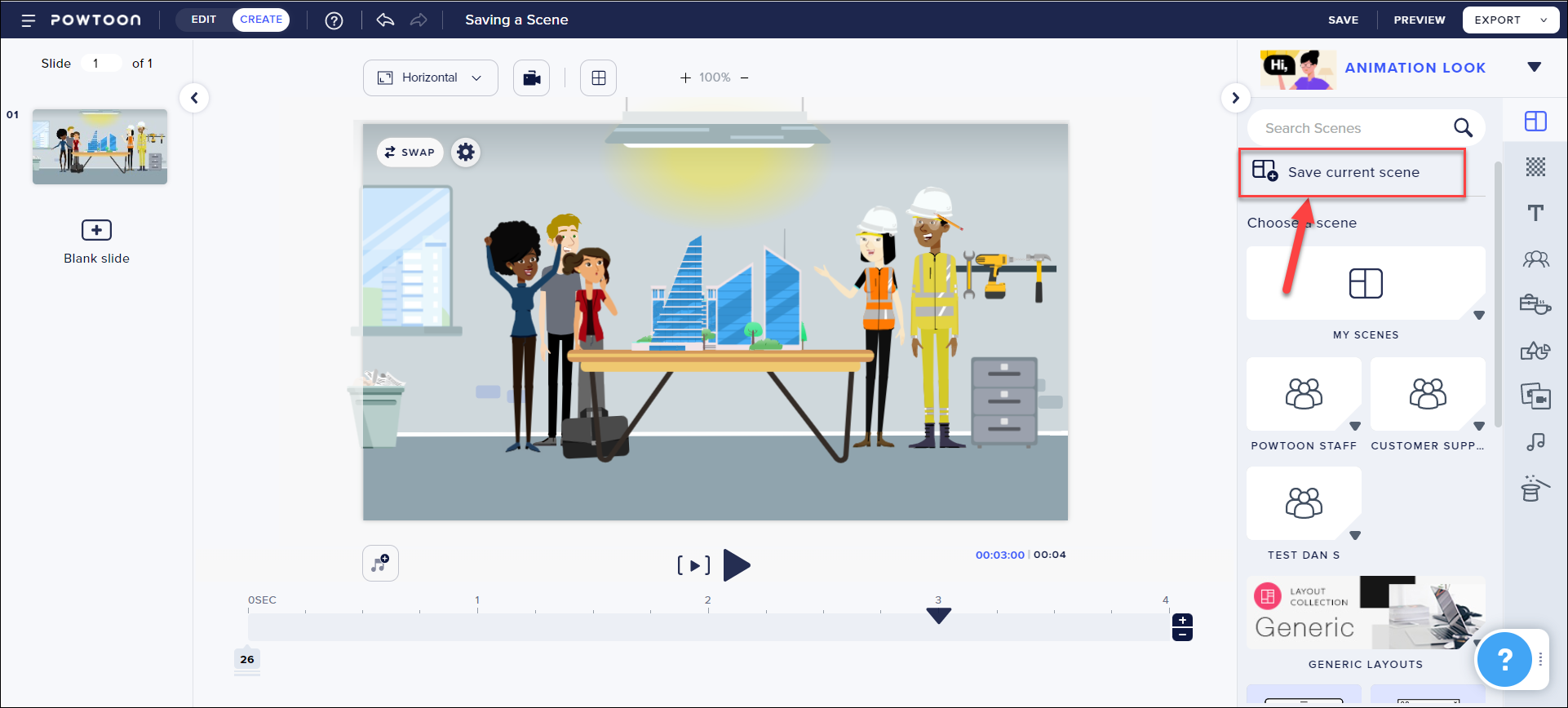
Task: Click the animation look avatar thumbnail
Action: (x=1298, y=69)
